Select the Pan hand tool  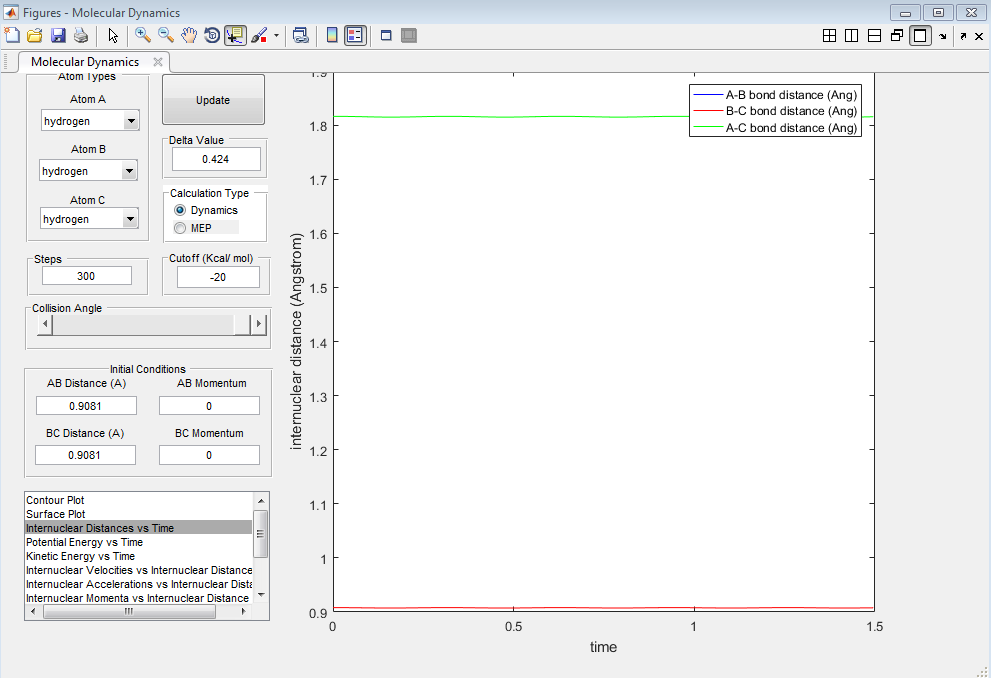click(x=189, y=35)
